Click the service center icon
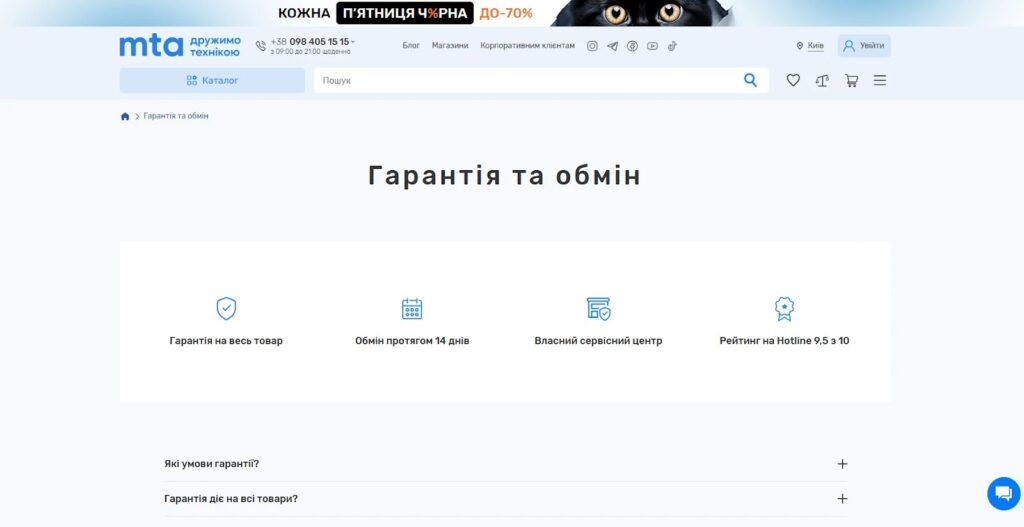 (x=598, y=308)
